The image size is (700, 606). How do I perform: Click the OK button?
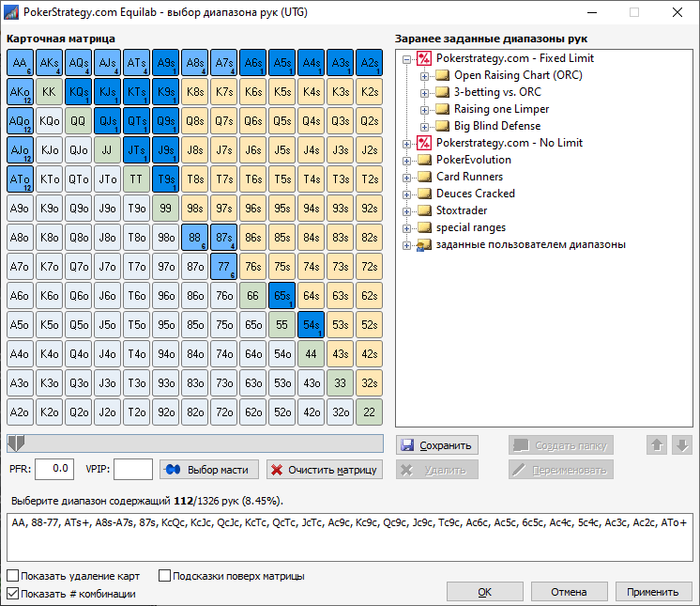pyautogui.click(x=485, y=592)
